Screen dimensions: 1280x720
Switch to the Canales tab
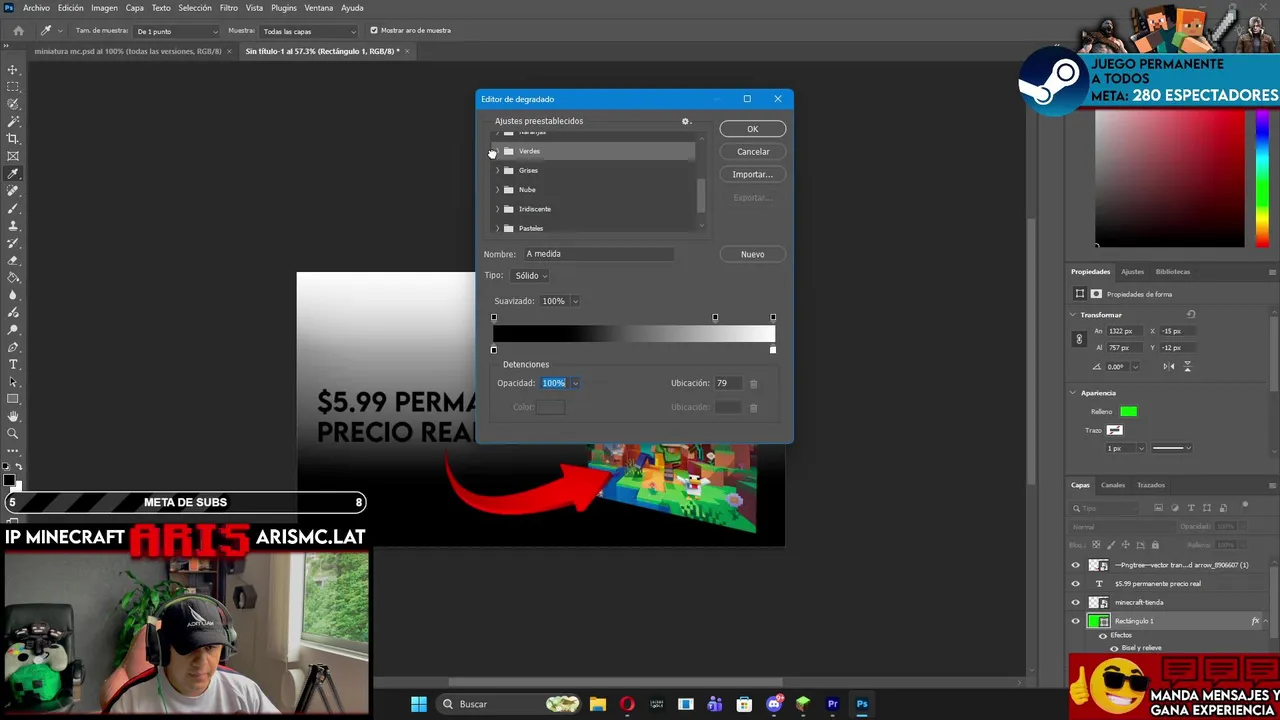[1113, 485]
